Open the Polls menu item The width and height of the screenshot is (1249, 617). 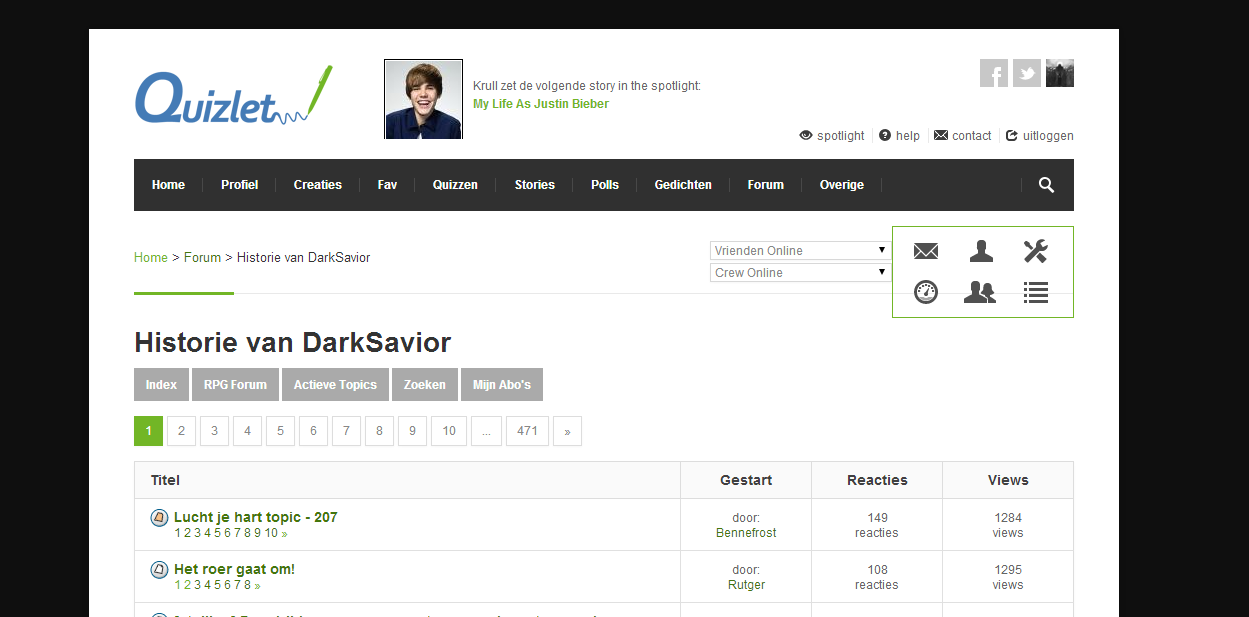tap(605, 185)
